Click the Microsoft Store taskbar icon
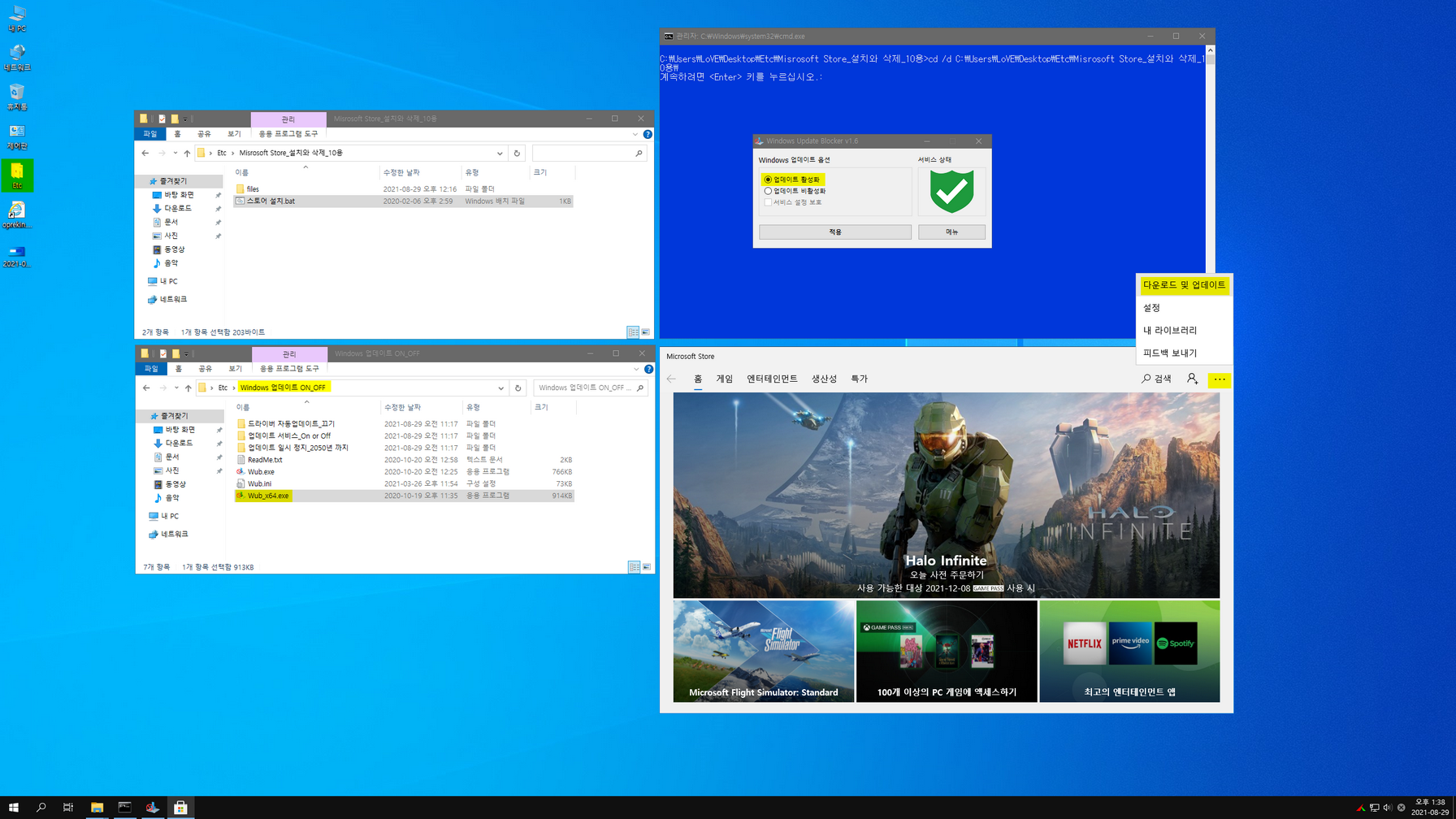 (x=180, y=807)
